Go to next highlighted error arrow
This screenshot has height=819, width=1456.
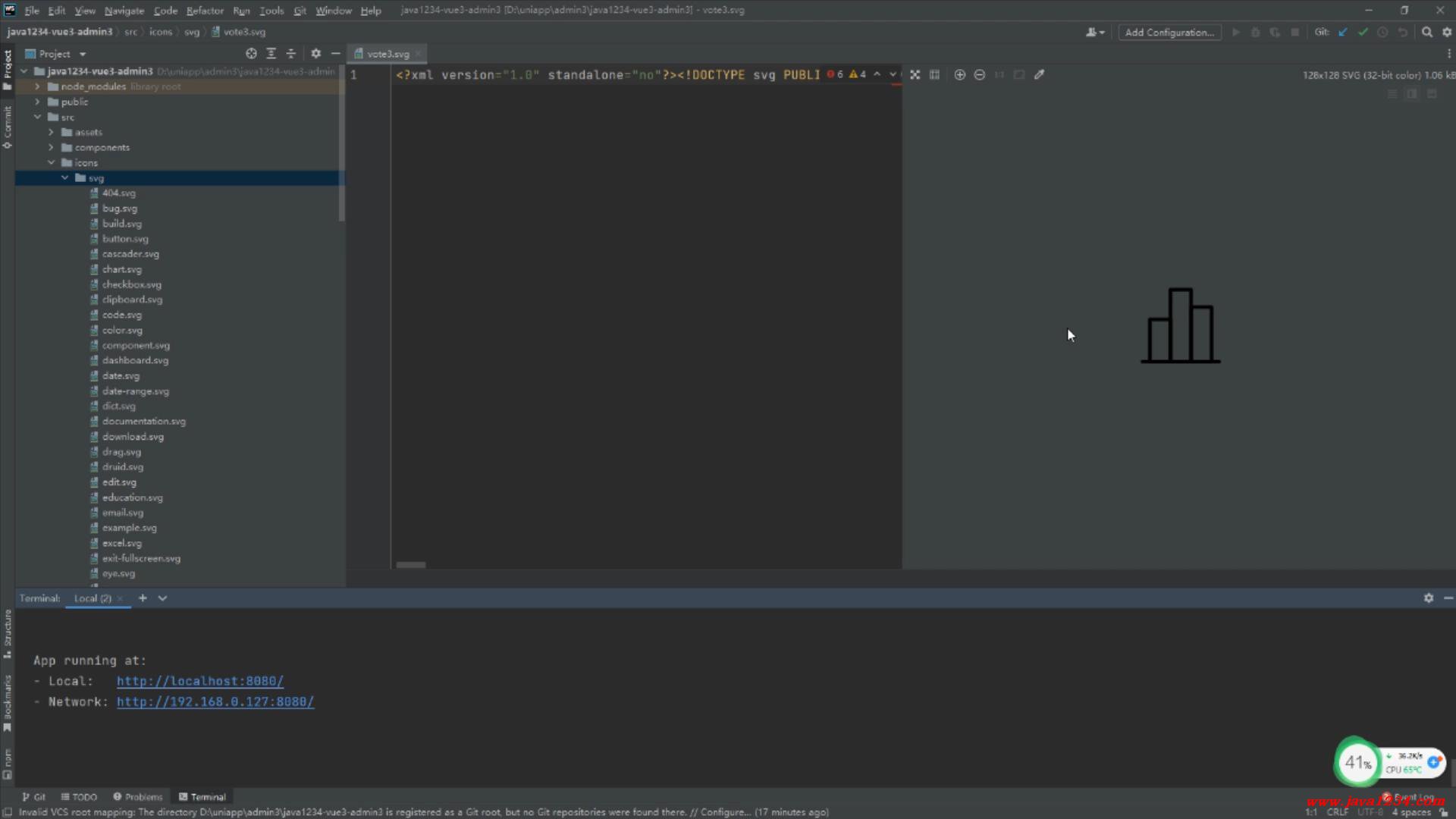click(893, 74)
